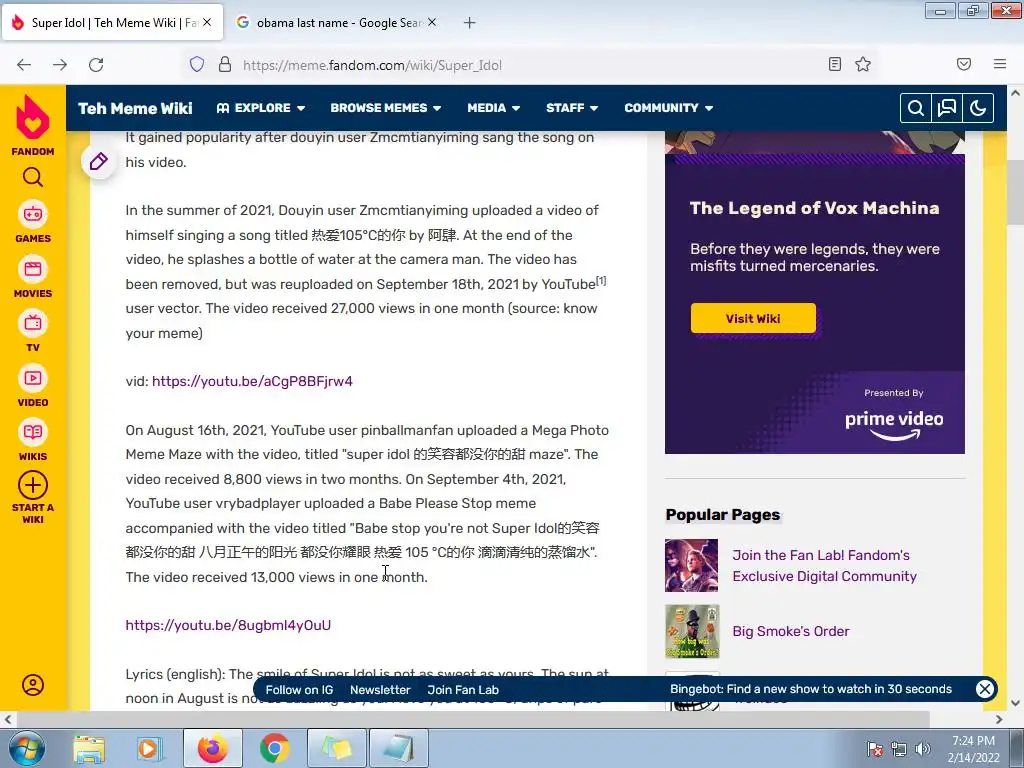Click the tracking protection shield icon
Viewport: 1024px width, 768px height.
tap(197, 64)
